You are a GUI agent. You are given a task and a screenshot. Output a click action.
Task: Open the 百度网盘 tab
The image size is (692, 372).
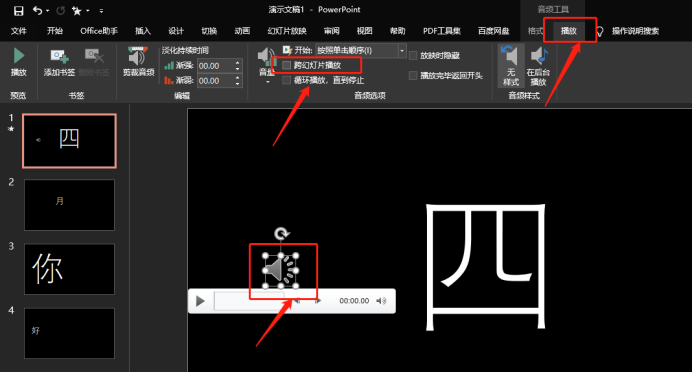(493, 31)
